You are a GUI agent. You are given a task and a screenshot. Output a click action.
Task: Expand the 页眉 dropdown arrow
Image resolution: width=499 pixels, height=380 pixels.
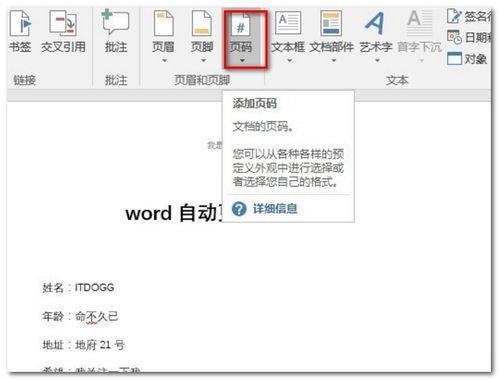coord(164,61)
